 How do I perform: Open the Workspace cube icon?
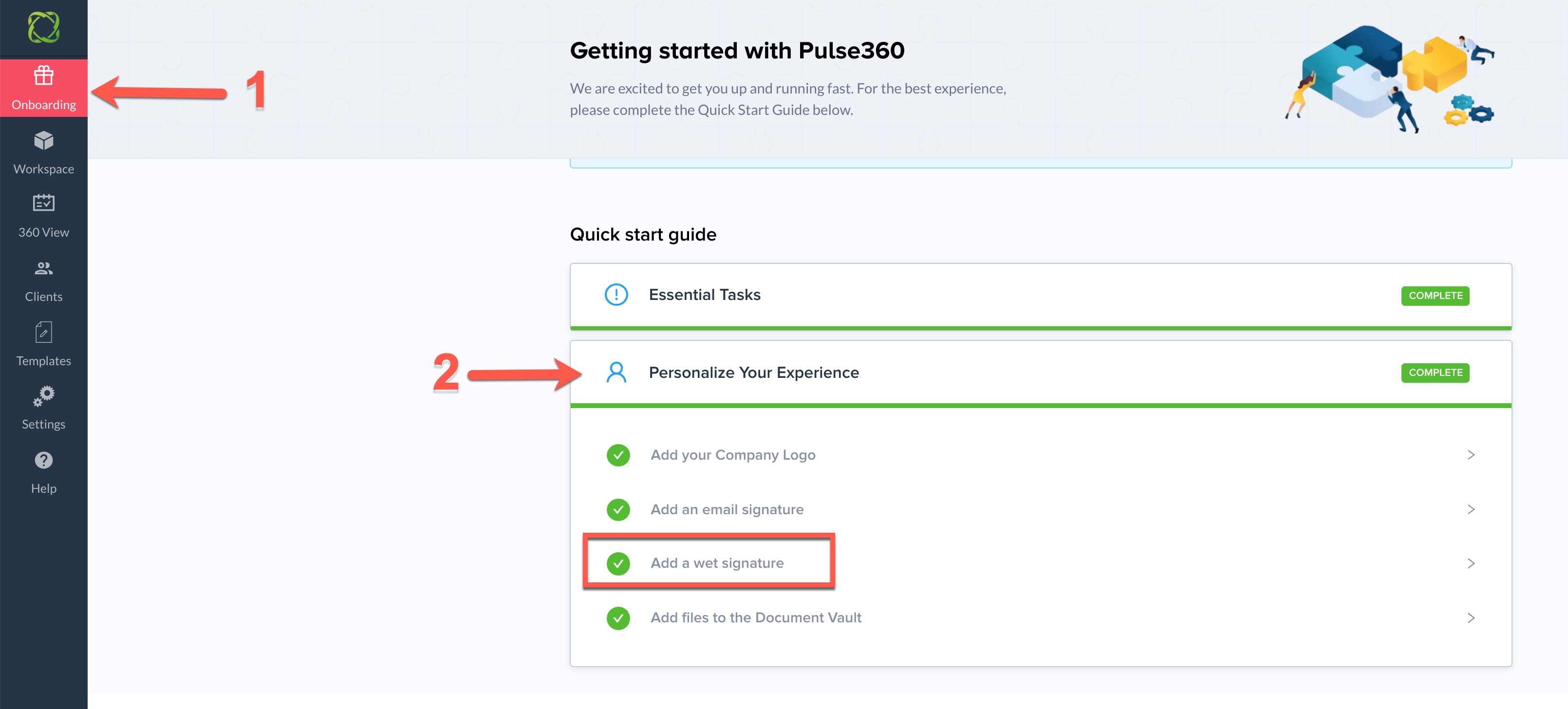[43, 141]
